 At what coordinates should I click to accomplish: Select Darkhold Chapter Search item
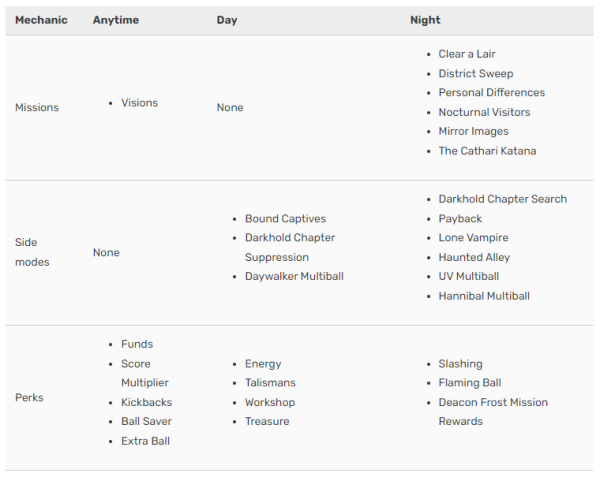point(502,199)
